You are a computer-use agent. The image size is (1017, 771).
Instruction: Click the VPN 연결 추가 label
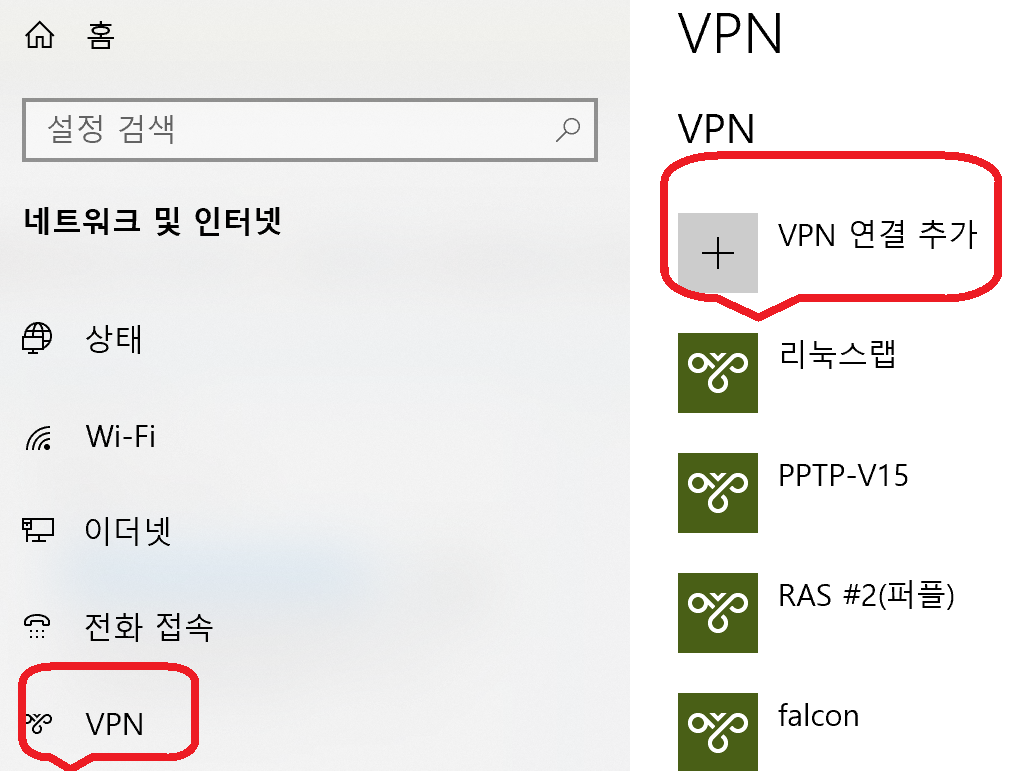coord(878,235)
